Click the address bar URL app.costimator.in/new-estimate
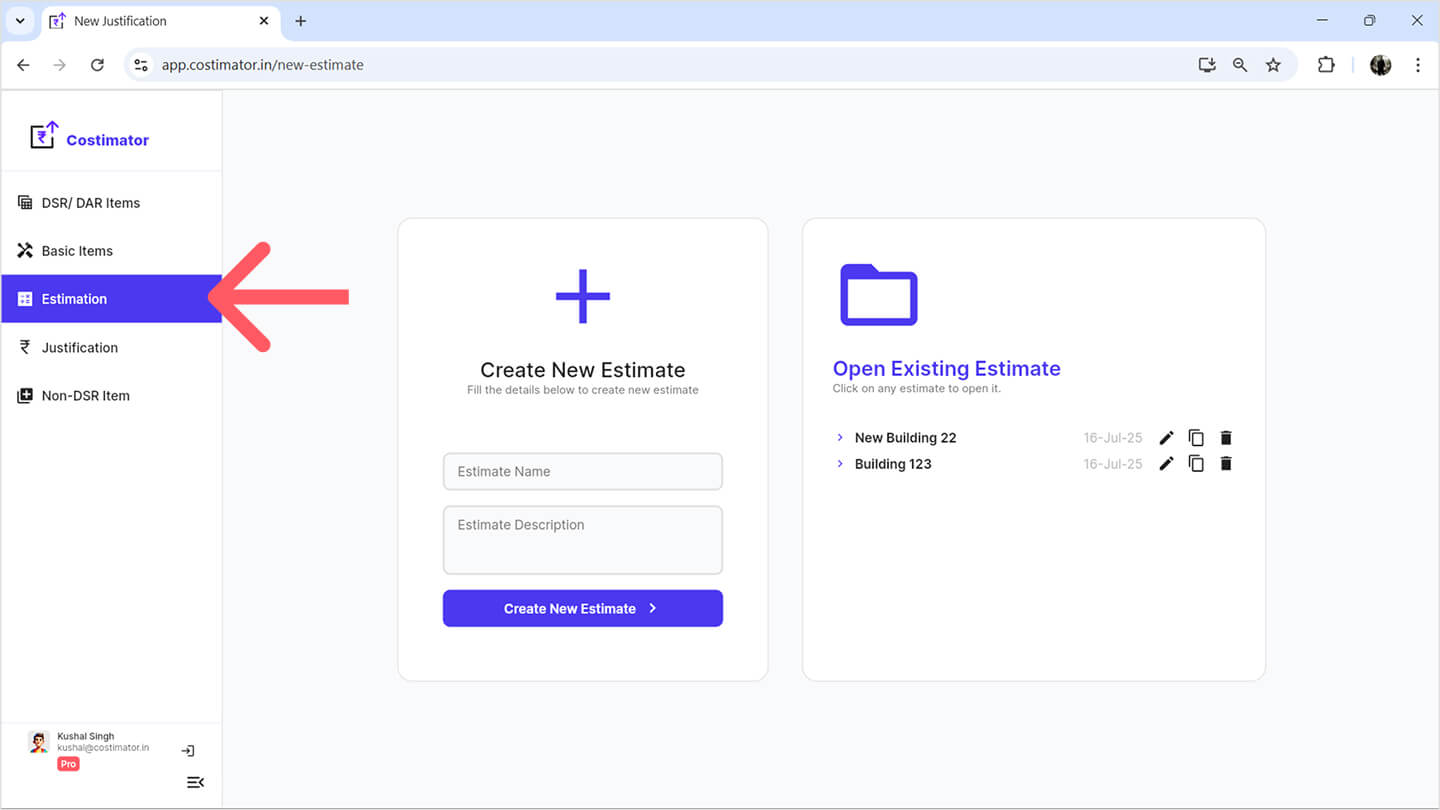The image size is (1440, 810). point(263,65)
